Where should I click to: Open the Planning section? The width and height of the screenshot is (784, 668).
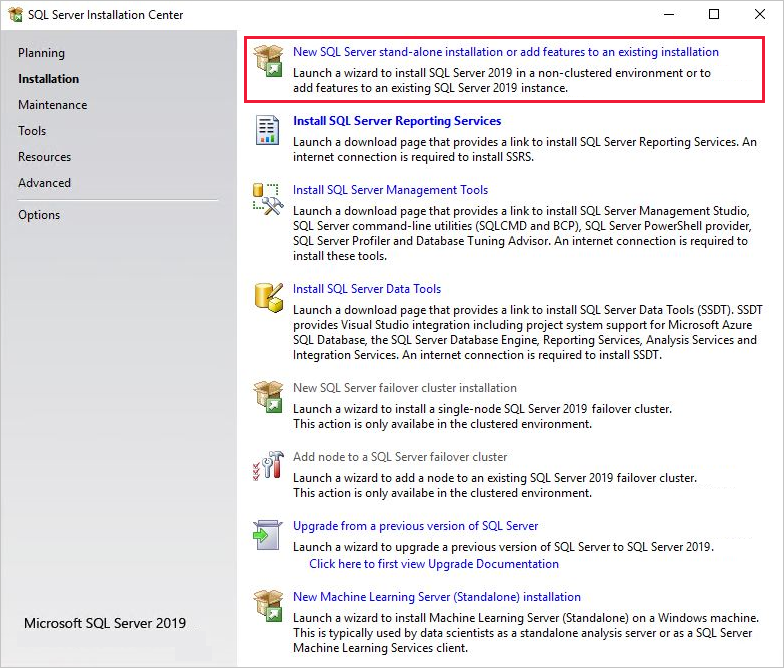coord(42,53)
